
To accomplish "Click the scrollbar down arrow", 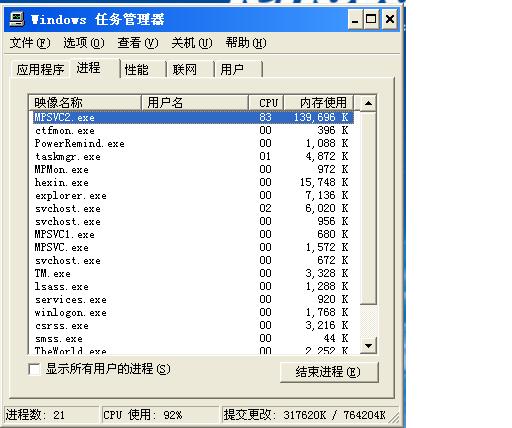I will (368, 345).
